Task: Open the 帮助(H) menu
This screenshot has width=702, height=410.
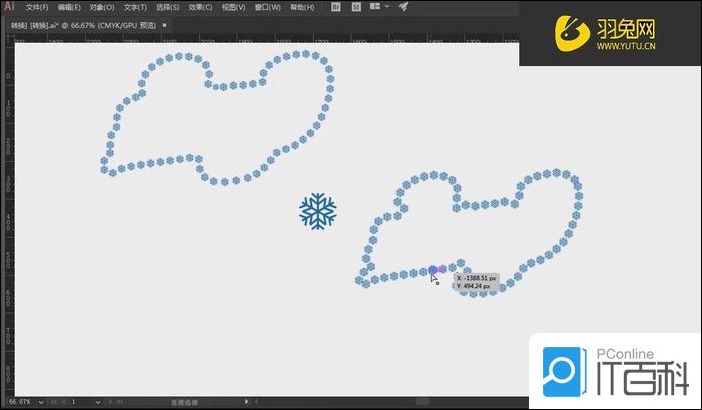Action: pos(302,8)
